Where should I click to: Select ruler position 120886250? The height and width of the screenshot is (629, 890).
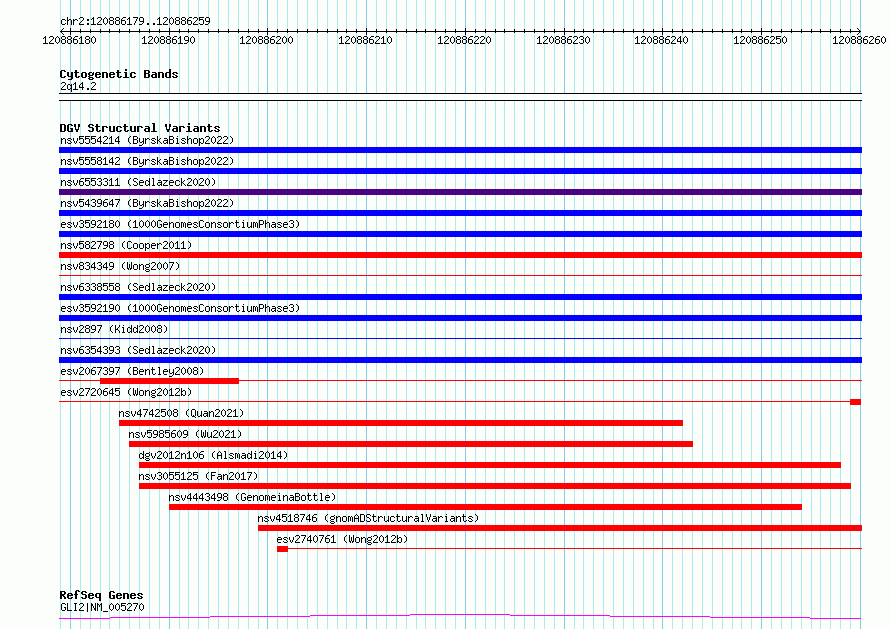click(760, 40)
